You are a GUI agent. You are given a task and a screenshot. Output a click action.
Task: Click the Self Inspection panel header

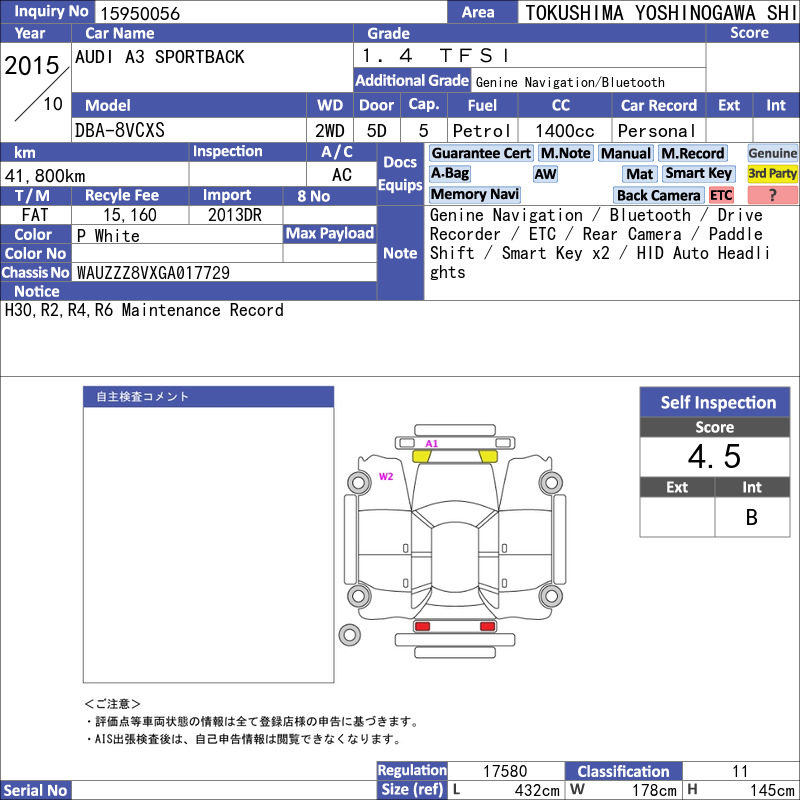(715, 402)
